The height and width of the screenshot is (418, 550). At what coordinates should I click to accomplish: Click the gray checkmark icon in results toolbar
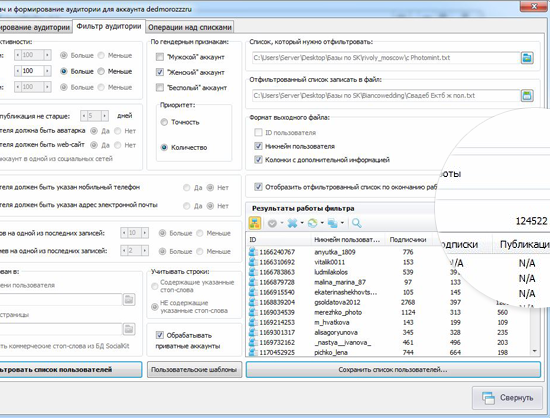click(x=272, y=223)
